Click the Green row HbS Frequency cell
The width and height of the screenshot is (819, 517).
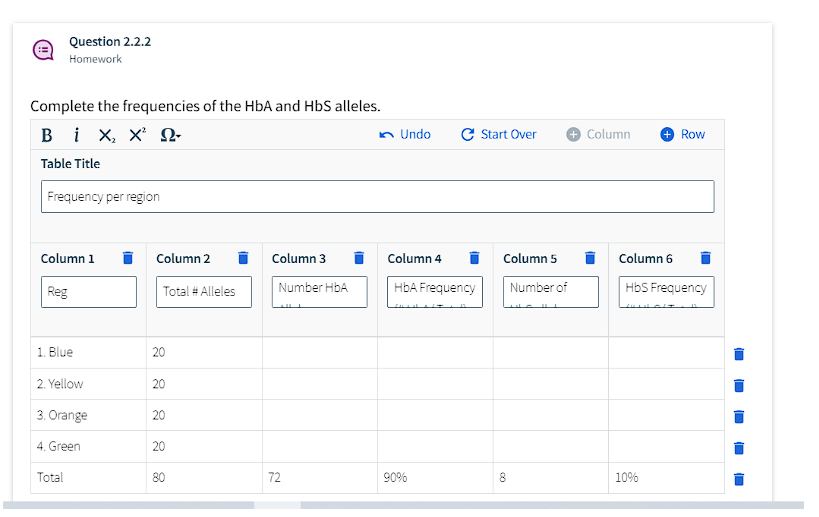666,447
